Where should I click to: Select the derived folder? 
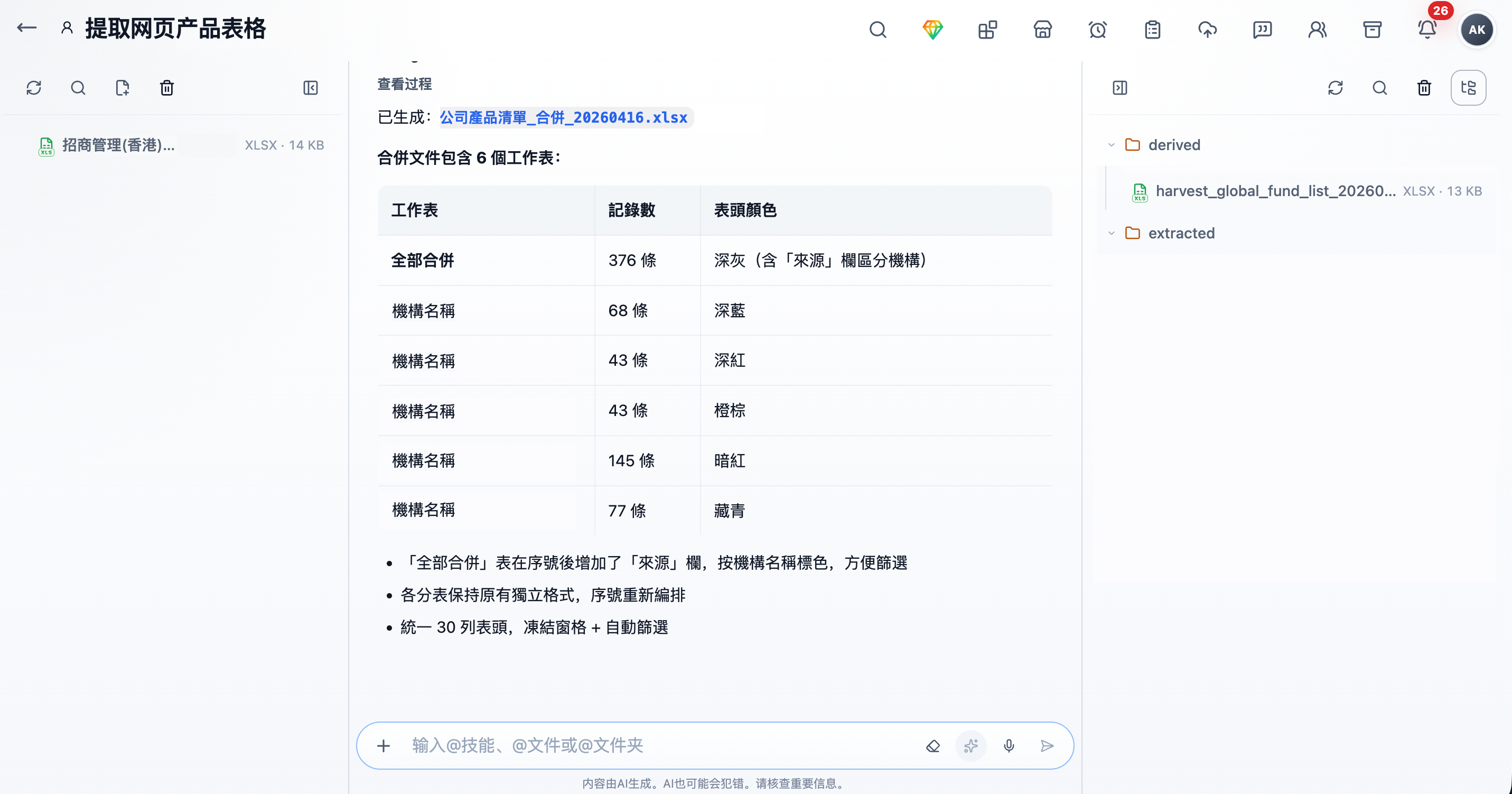[x=1174, y=145]
